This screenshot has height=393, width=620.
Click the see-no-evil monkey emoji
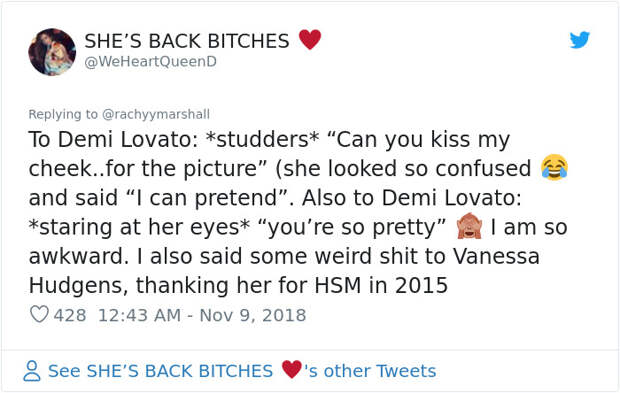469,226
